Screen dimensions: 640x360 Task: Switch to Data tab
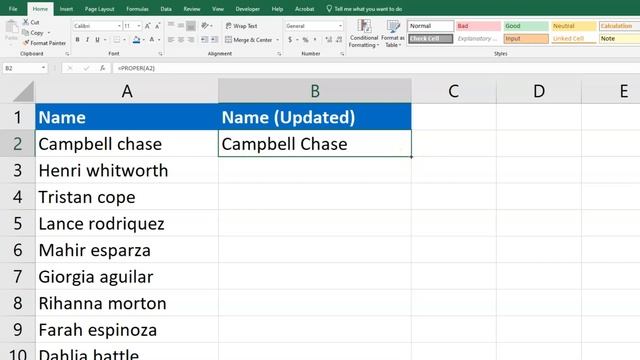[x=166, y=9]
